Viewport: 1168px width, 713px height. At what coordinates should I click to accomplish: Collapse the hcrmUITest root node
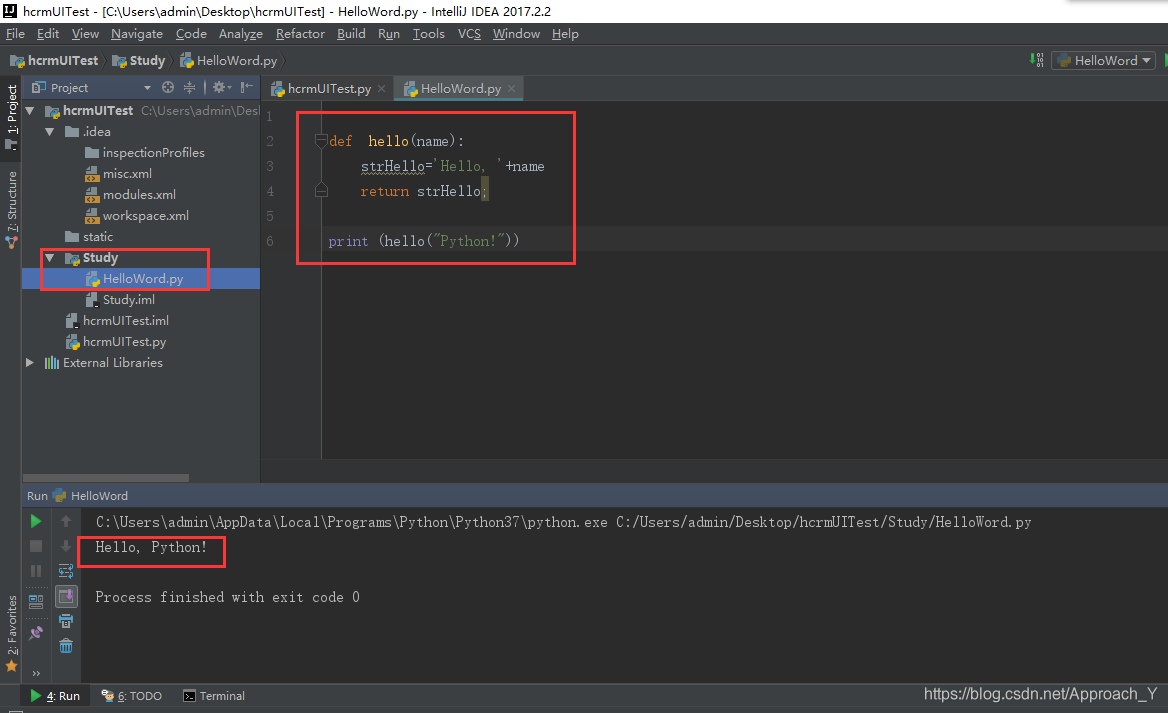[30, 111]
